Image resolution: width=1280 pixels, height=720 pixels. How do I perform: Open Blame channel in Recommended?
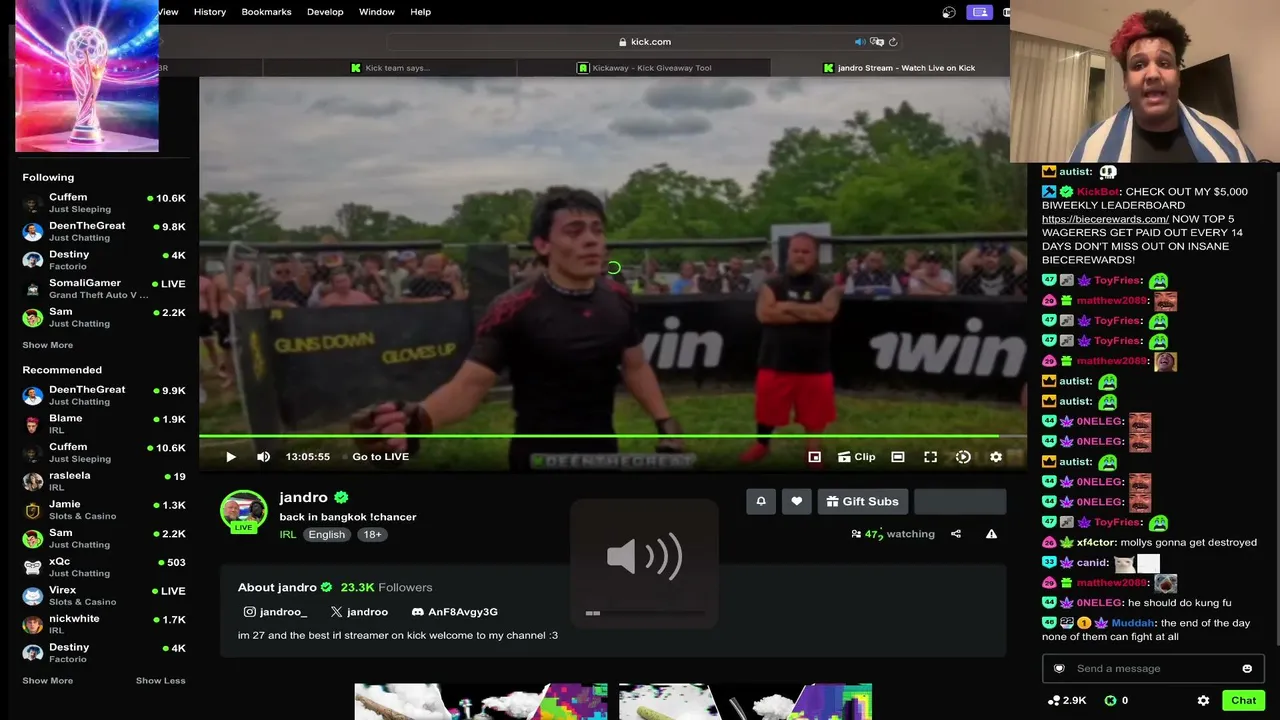(x=104, y=424)
